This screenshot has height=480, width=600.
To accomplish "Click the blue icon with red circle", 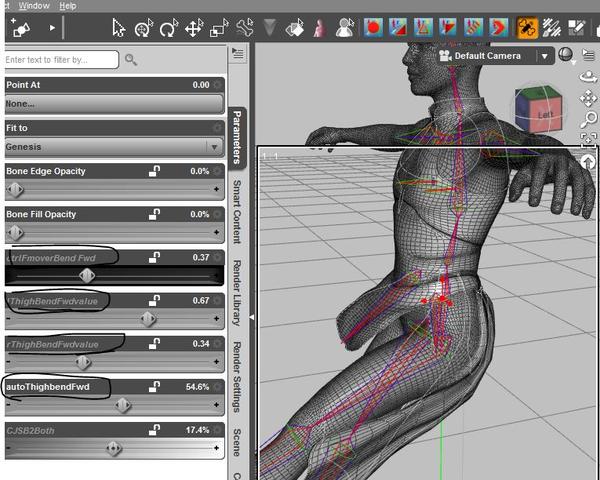I will click(373, 28).
